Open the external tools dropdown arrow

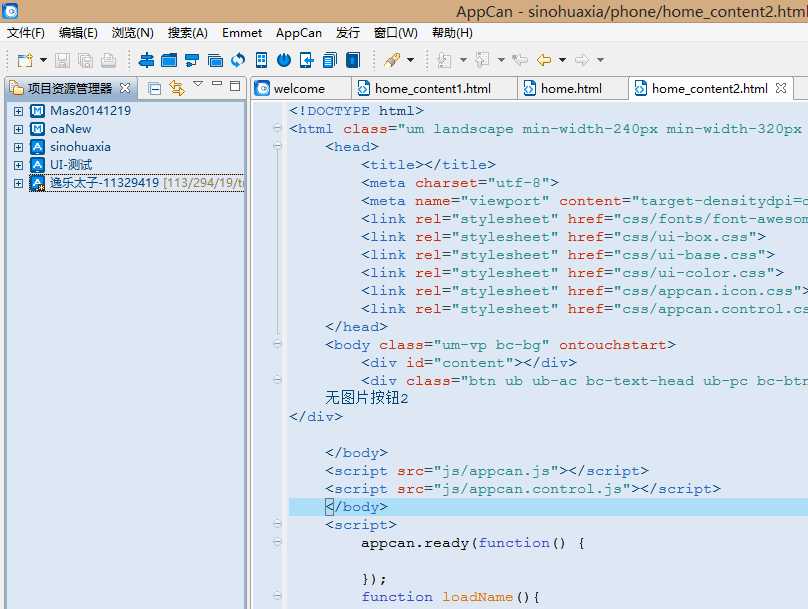click(410, 60)
